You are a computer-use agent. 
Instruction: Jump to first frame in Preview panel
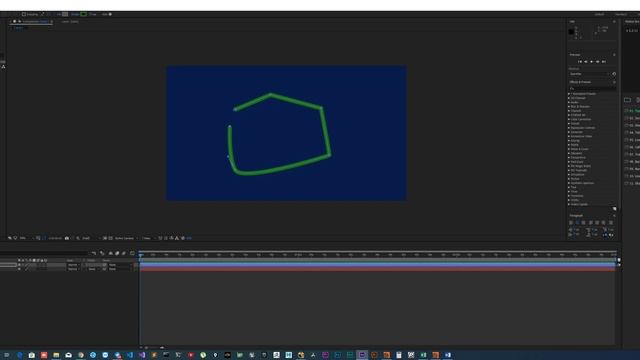coord(580,62)
